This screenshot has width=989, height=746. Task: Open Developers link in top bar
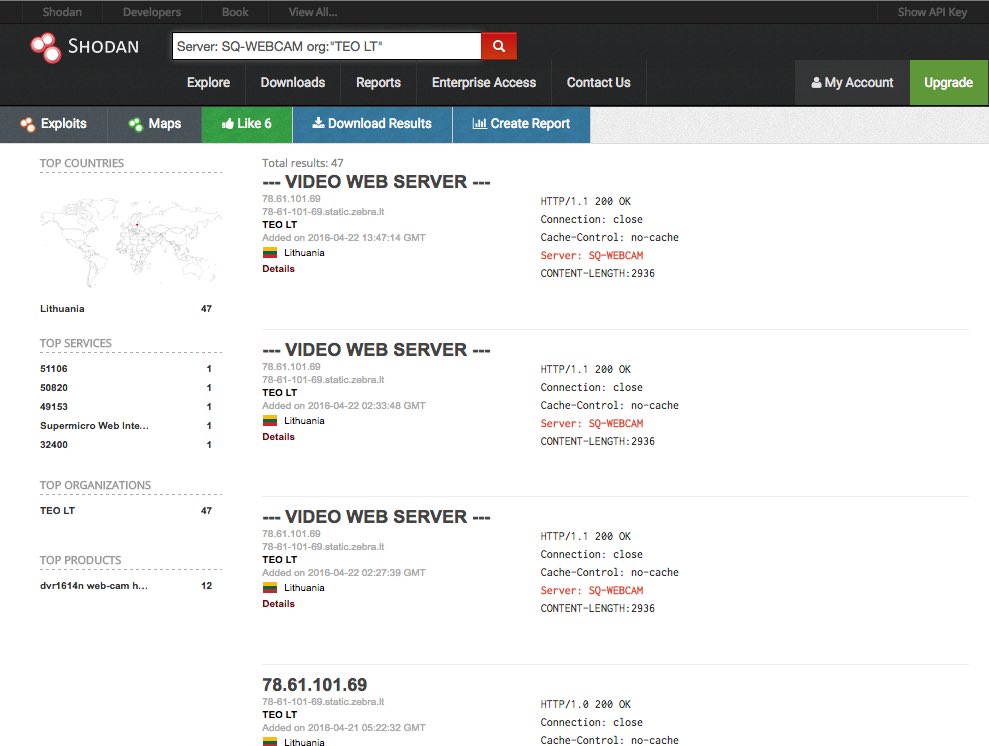point(151,12)
